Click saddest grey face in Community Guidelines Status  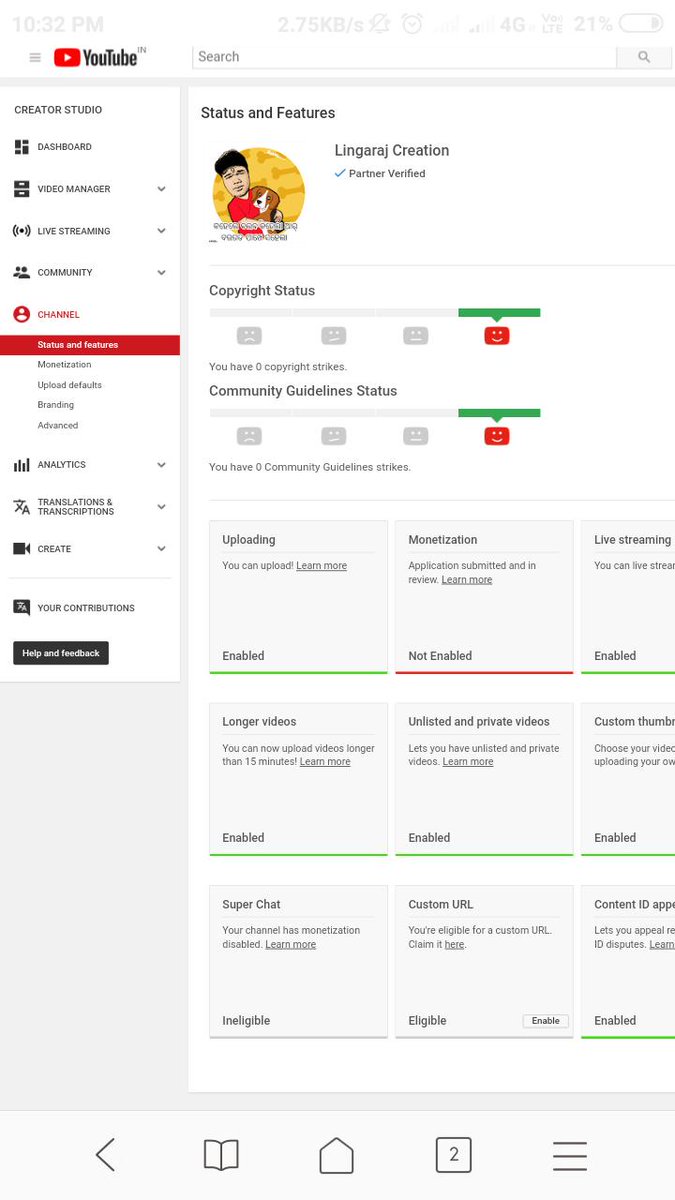pyautogui.click(x=249, y=436)
